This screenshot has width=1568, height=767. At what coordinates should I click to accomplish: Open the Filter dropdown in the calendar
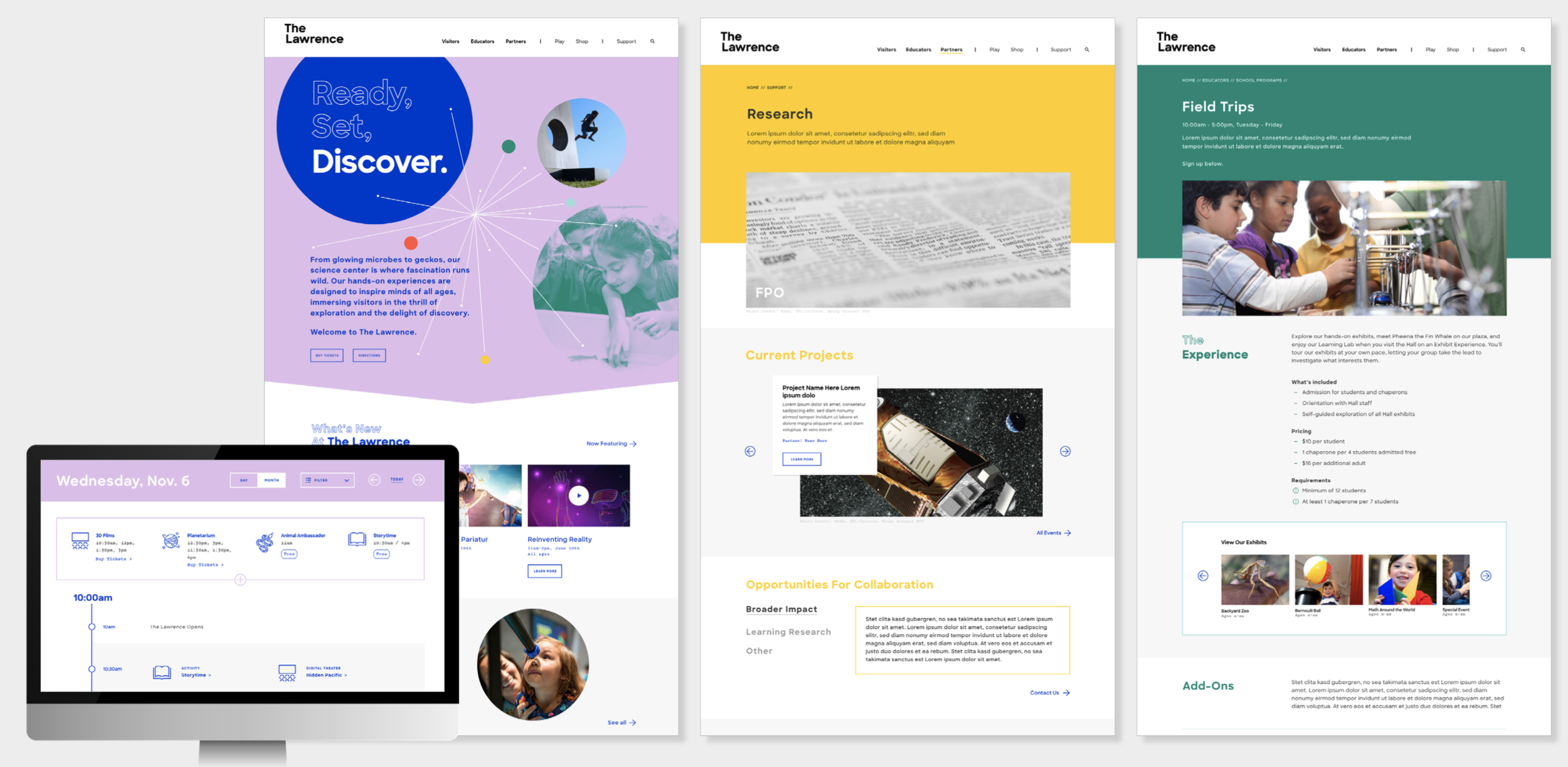[327, 480]
